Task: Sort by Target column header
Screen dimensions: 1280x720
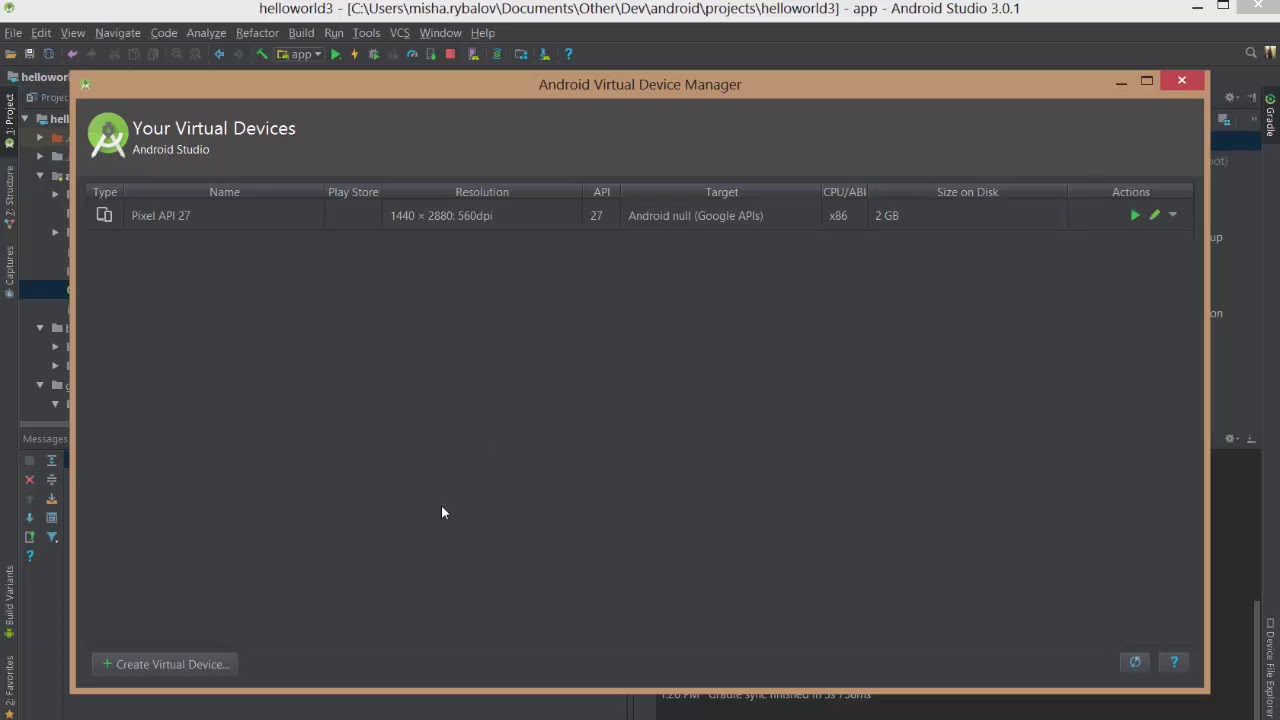Action: coord(721,192)
